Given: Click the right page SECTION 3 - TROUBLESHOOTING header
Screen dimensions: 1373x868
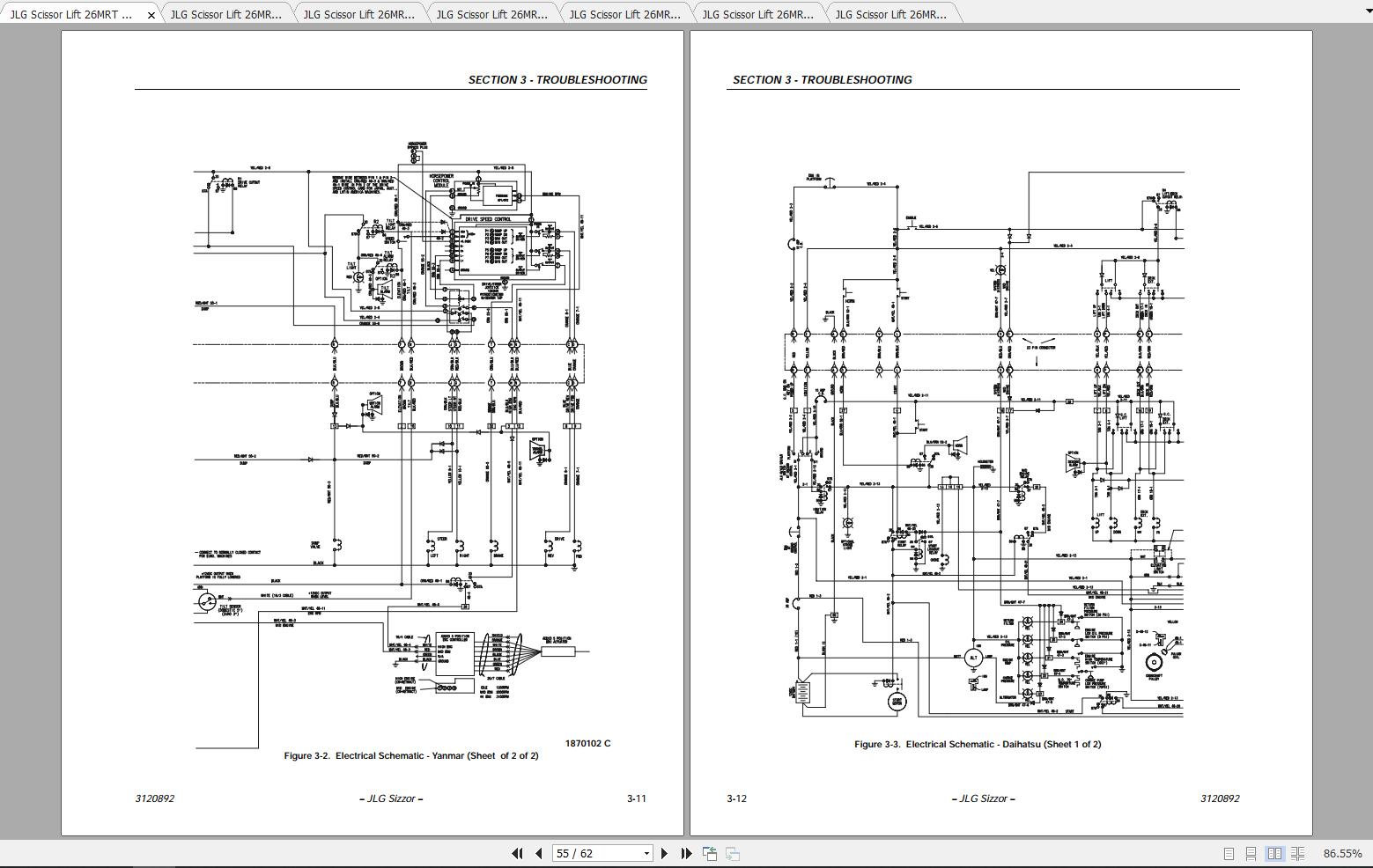Looking at the screenshot, I should (822, 79).
